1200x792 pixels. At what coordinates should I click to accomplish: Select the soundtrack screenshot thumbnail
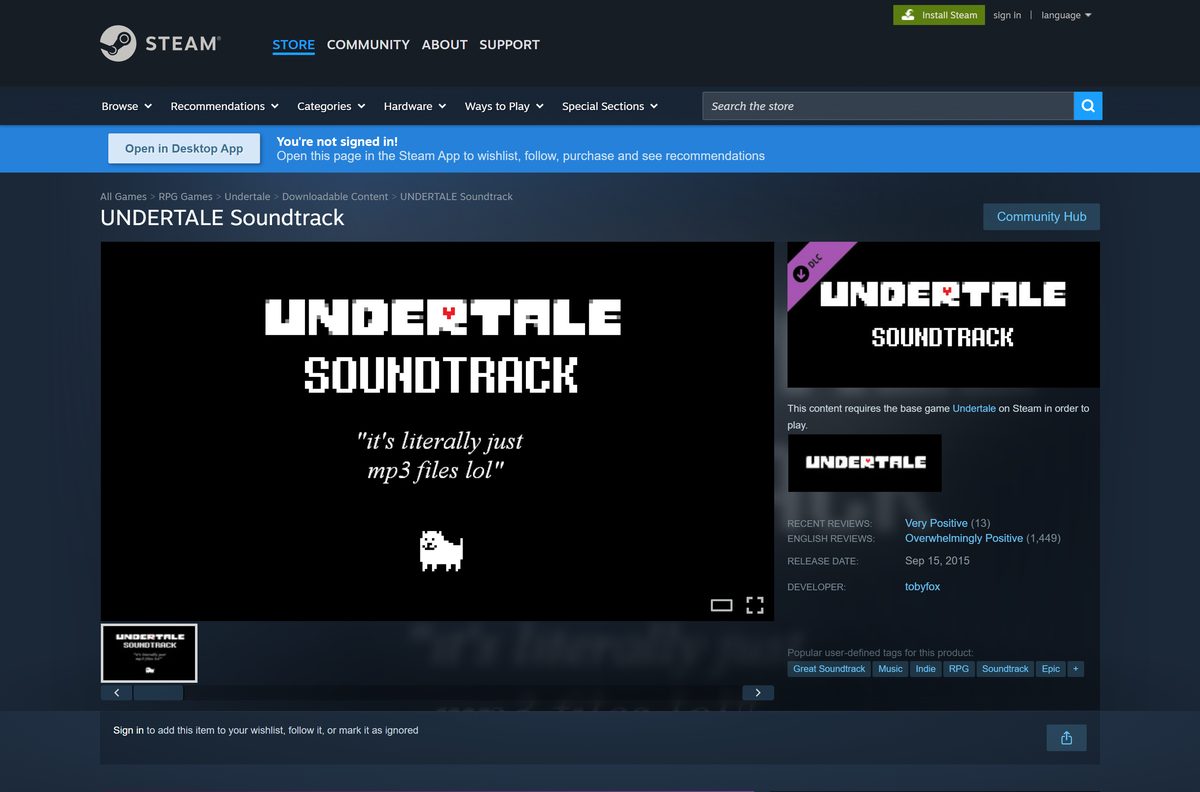click(149, 653)
